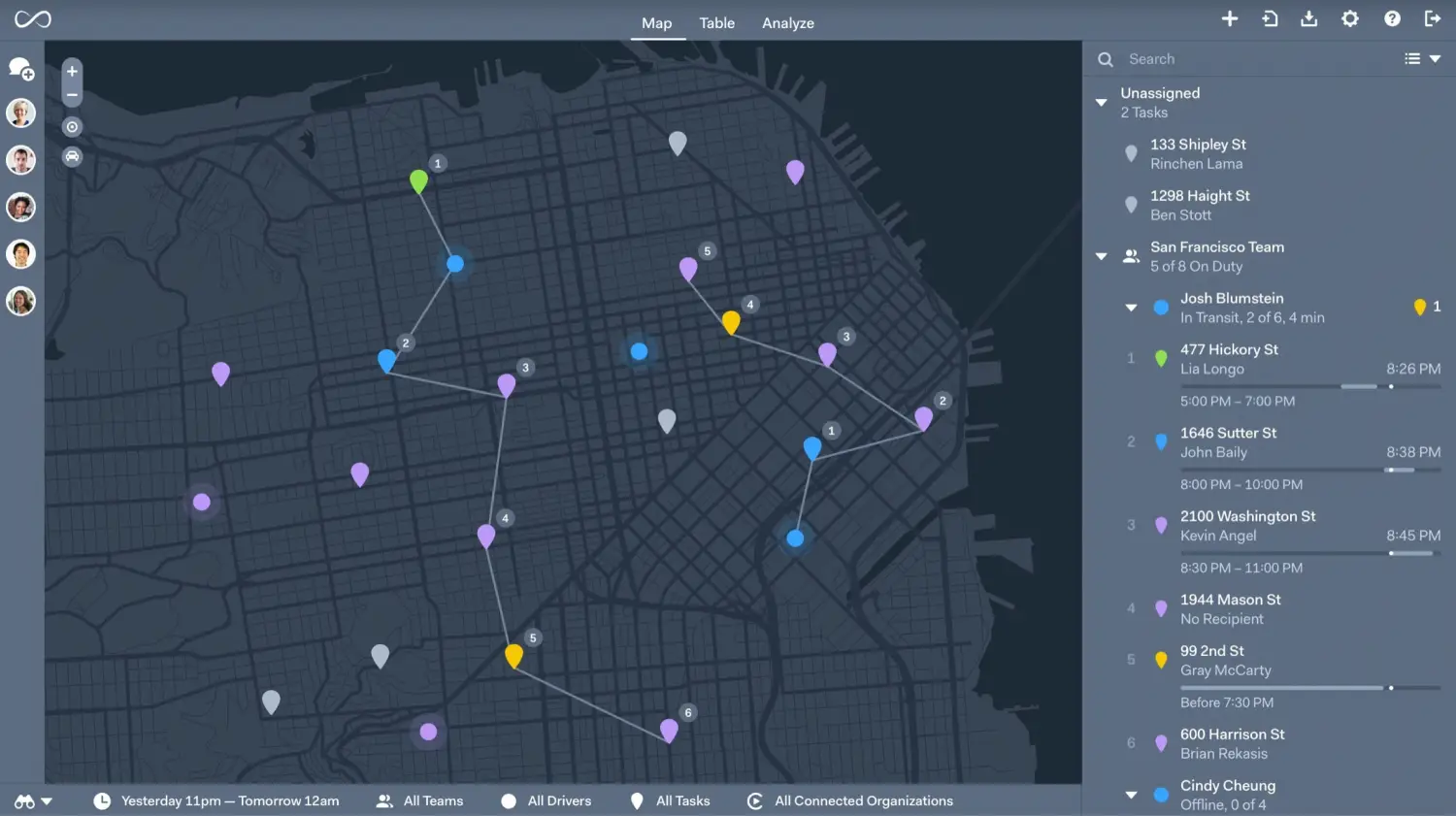Click the import icon in top bar
The image size is (1456, 816).
pyautogui.click(x=1270, y=18)
